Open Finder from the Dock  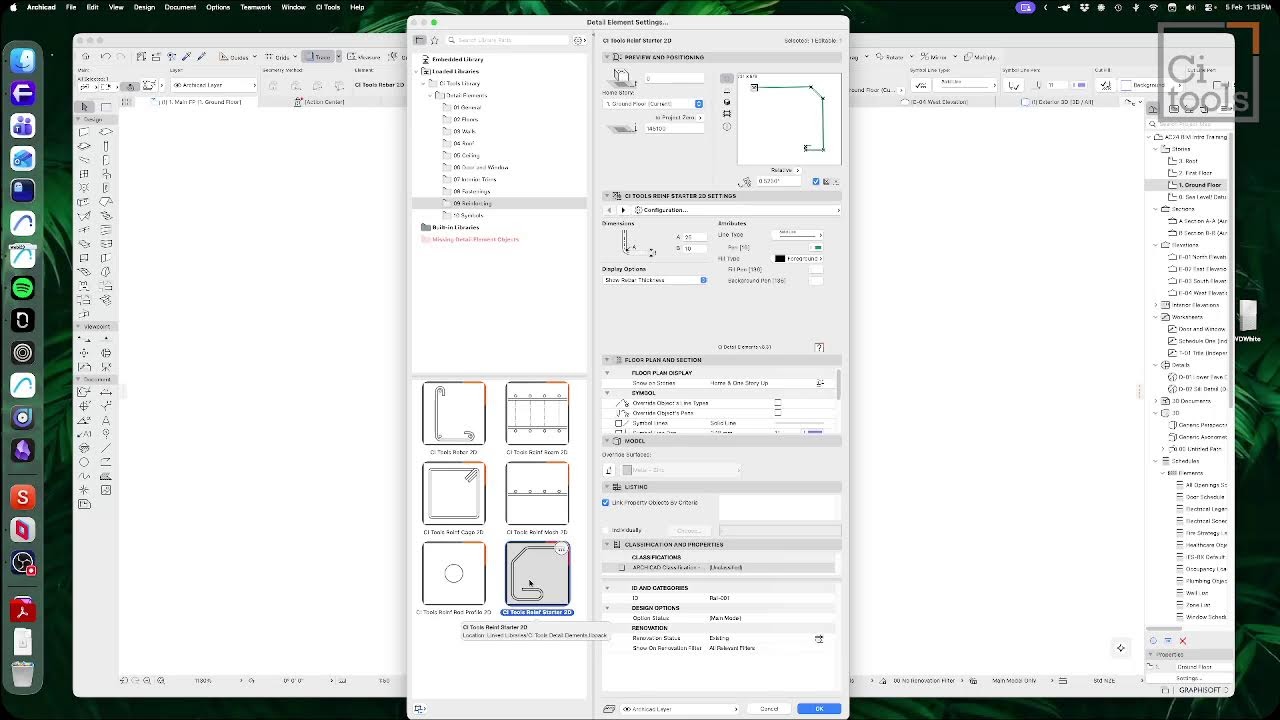(x=22, y=61)
